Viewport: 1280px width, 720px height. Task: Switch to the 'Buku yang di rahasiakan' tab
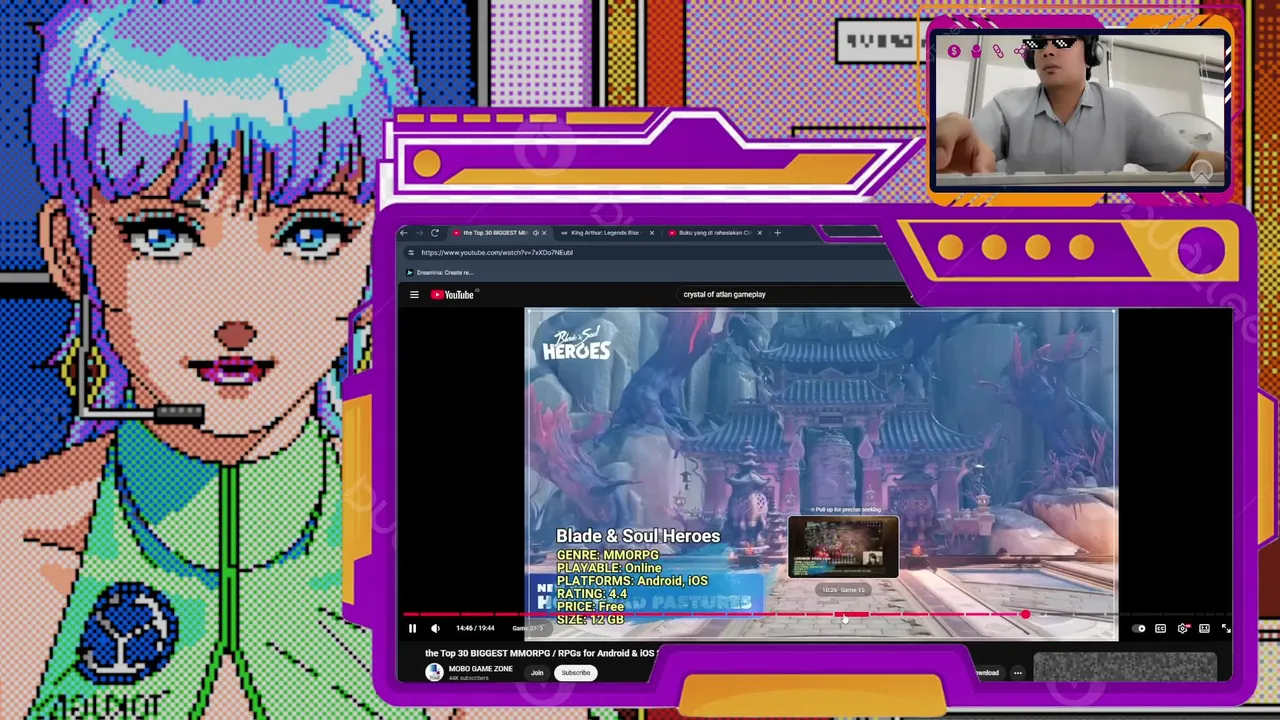point(715,233)
